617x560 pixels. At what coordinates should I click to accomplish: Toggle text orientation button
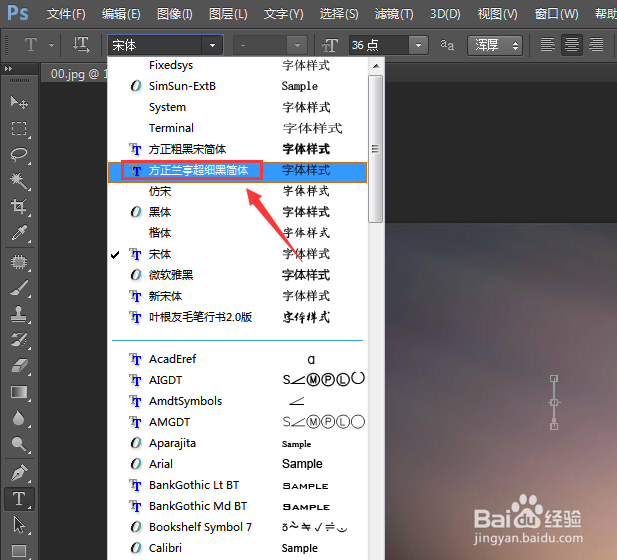[x=81, y=45]
